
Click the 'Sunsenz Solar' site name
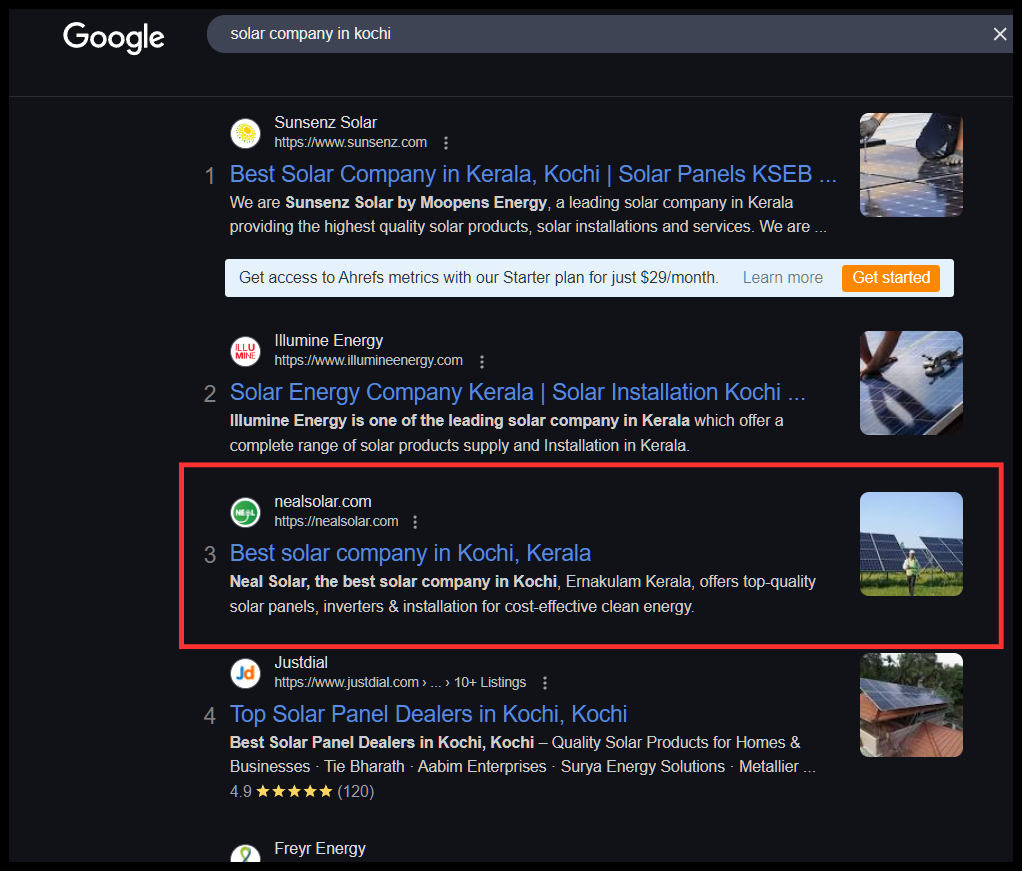pos(325,123)
